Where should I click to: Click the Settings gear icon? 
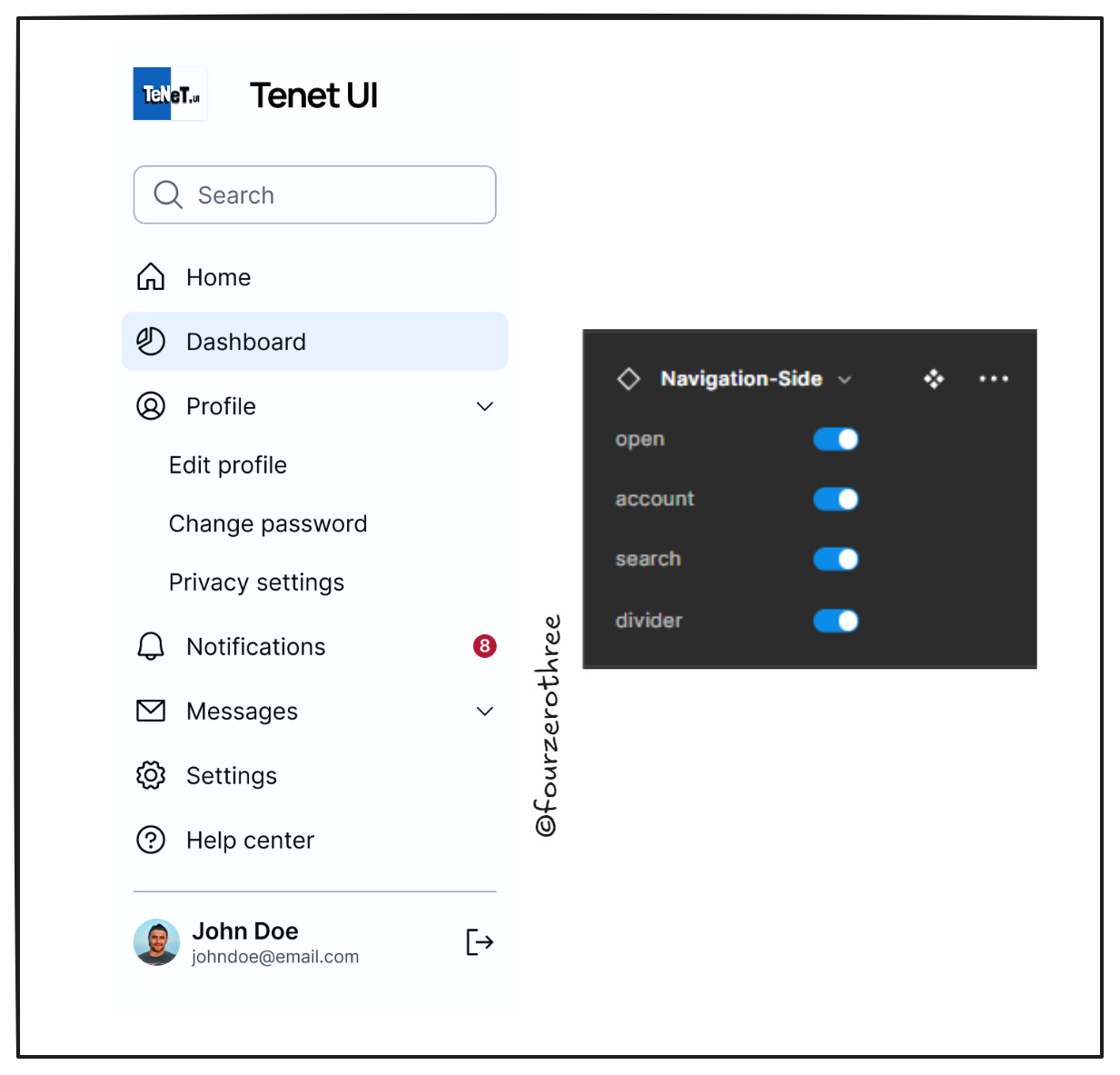tap(151, 775)
